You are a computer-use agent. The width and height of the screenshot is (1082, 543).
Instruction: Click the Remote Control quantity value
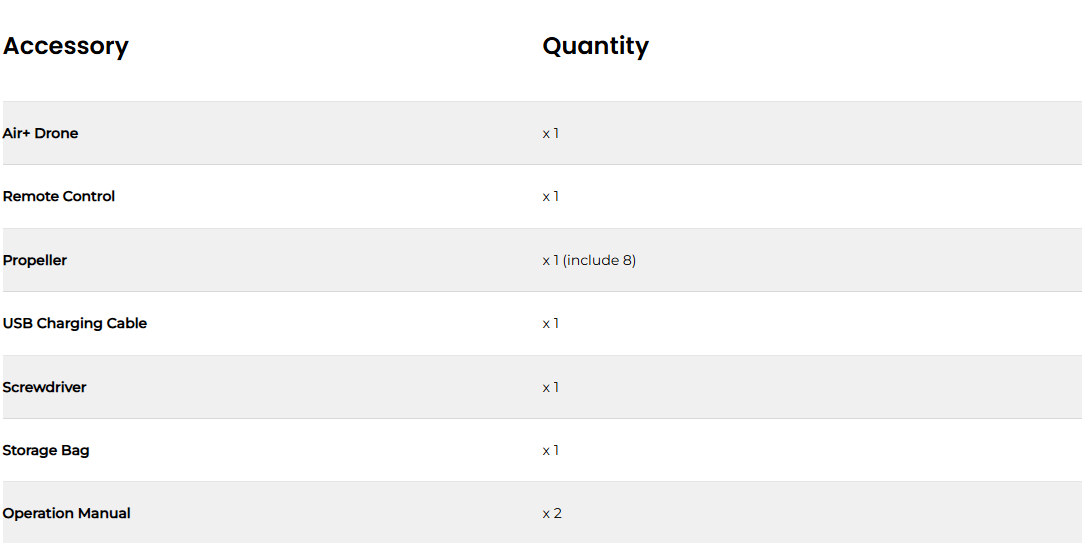point(551,196)
